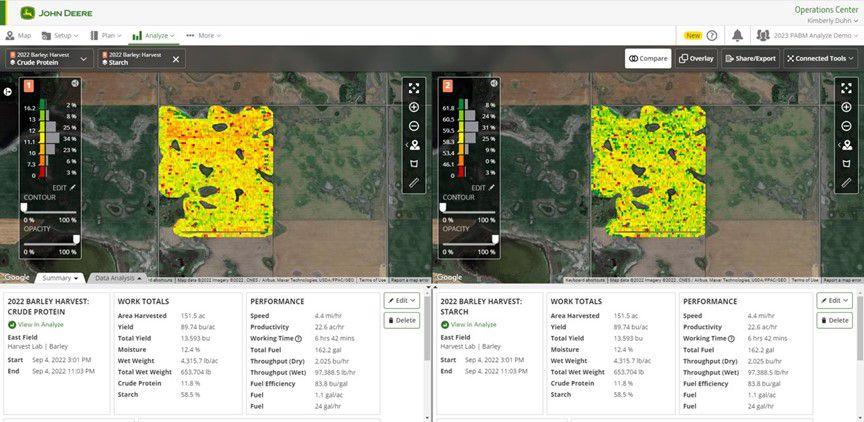Screen dimensions: 864x422
Task: Open the Setup menu
Action: [60, 35]
